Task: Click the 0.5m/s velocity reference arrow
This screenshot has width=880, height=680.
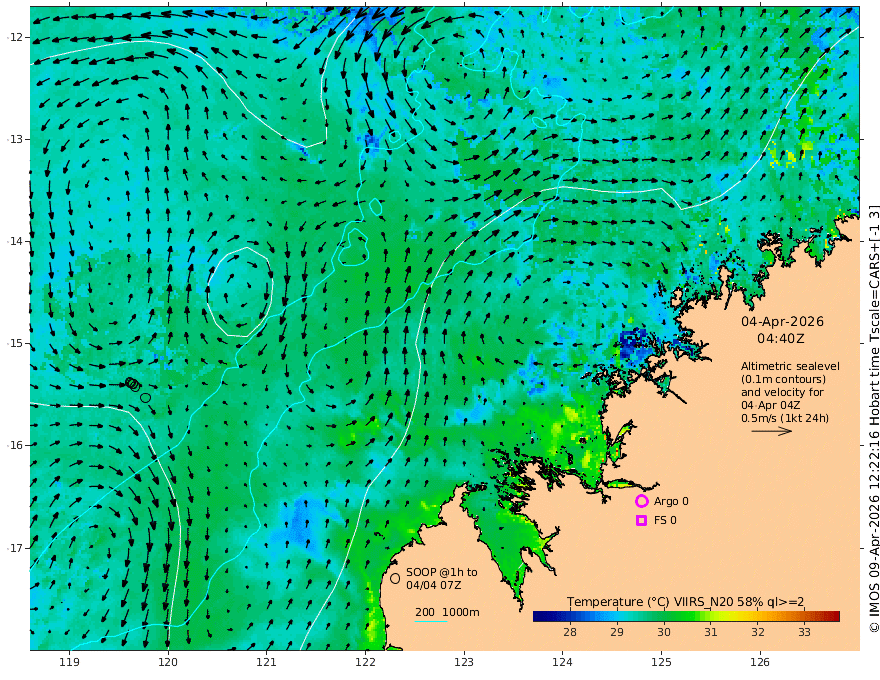Action: 772,431
